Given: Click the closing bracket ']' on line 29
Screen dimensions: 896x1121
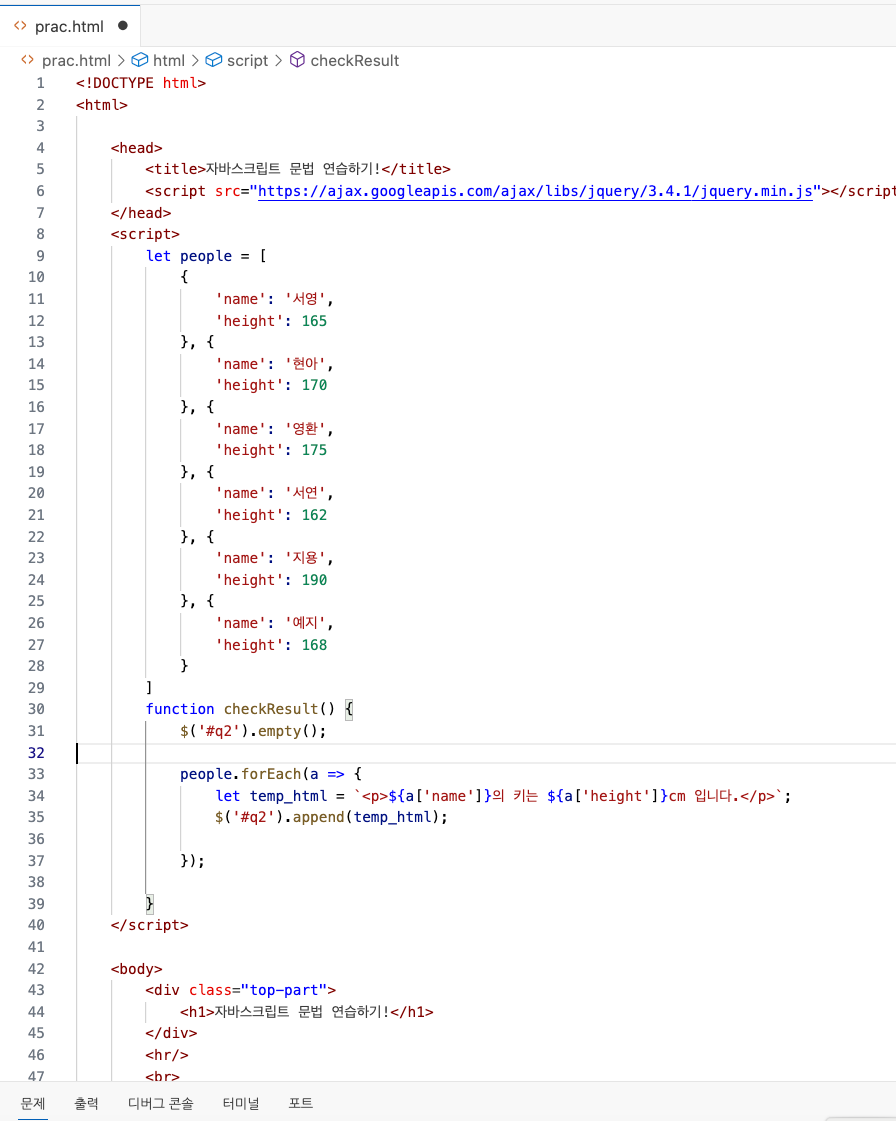Looking at the screenshot, I should (149, 688).
